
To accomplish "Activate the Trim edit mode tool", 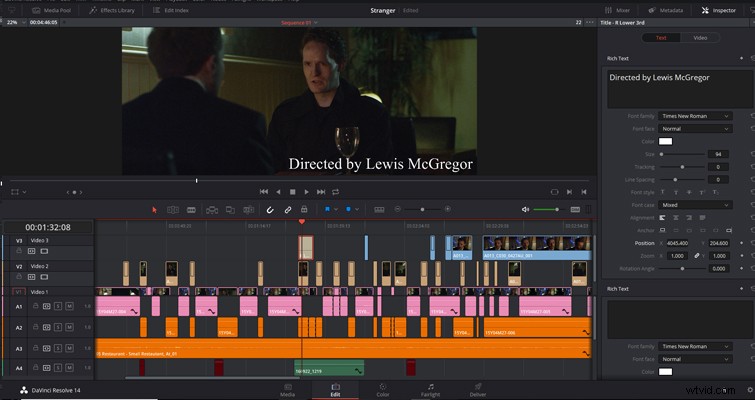I will point(173,210).
